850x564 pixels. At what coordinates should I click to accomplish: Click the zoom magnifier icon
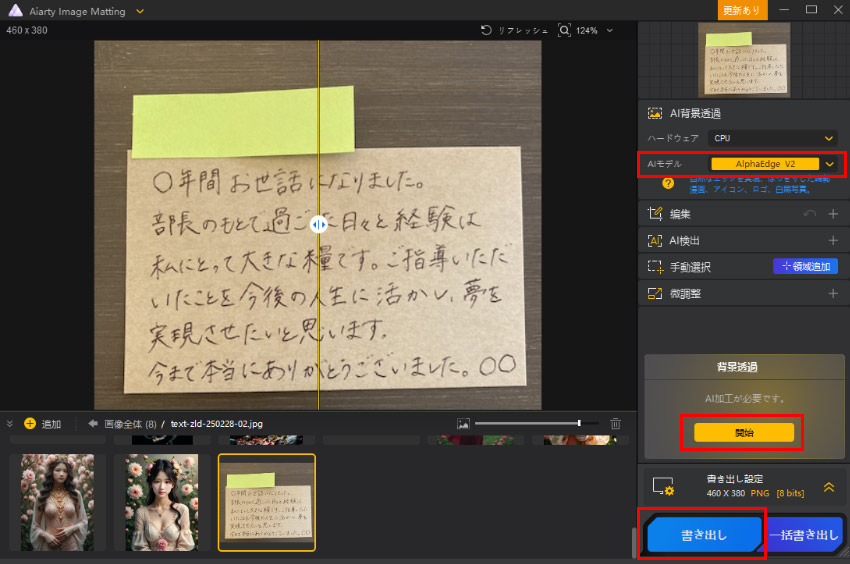coord(564,30)
